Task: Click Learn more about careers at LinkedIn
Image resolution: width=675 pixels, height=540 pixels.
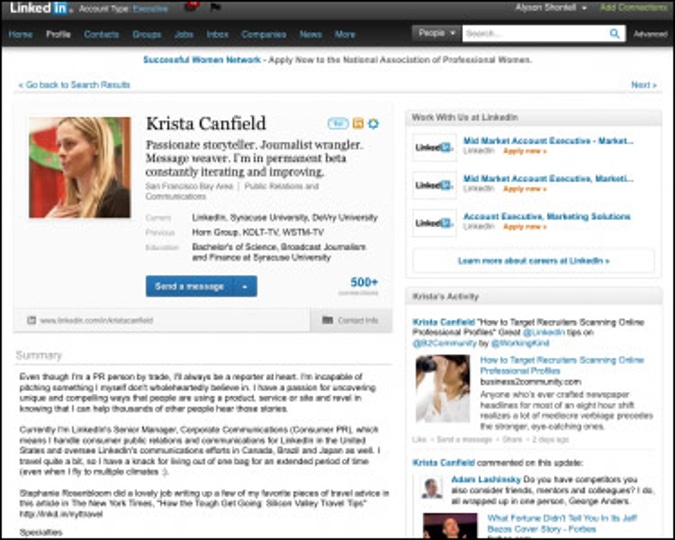Action: [x=533, y=261]
